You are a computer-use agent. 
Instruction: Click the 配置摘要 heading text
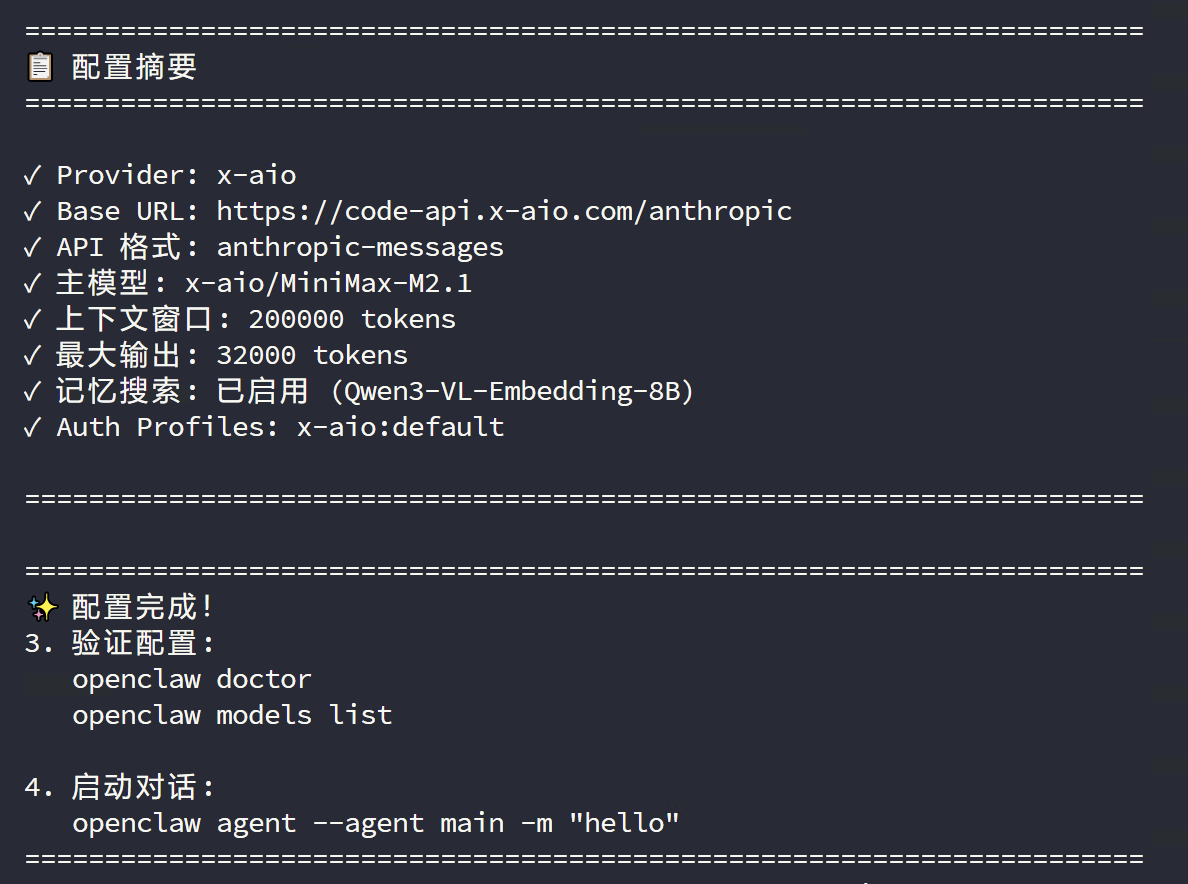pyautogui.click(x=134, y=68)
